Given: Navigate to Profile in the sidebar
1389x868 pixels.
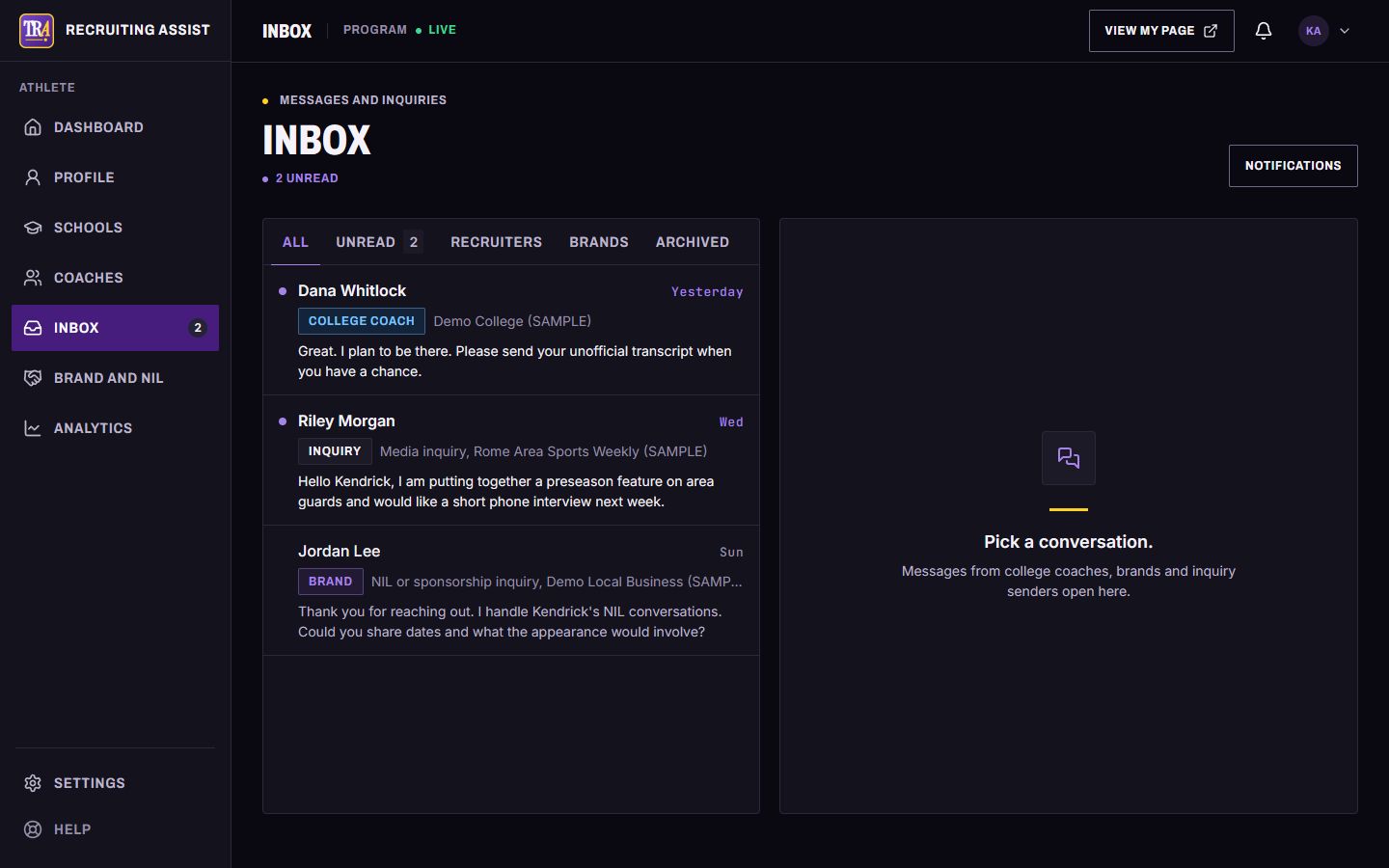Looking at the screenshot, I should [x=116, y=177].
